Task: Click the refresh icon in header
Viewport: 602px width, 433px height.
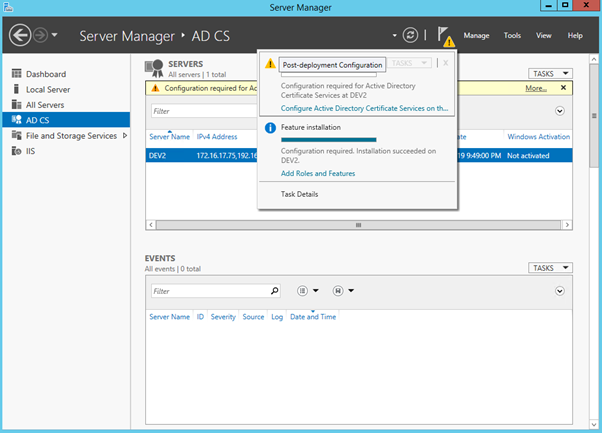Action: click(x=410, y=36)
